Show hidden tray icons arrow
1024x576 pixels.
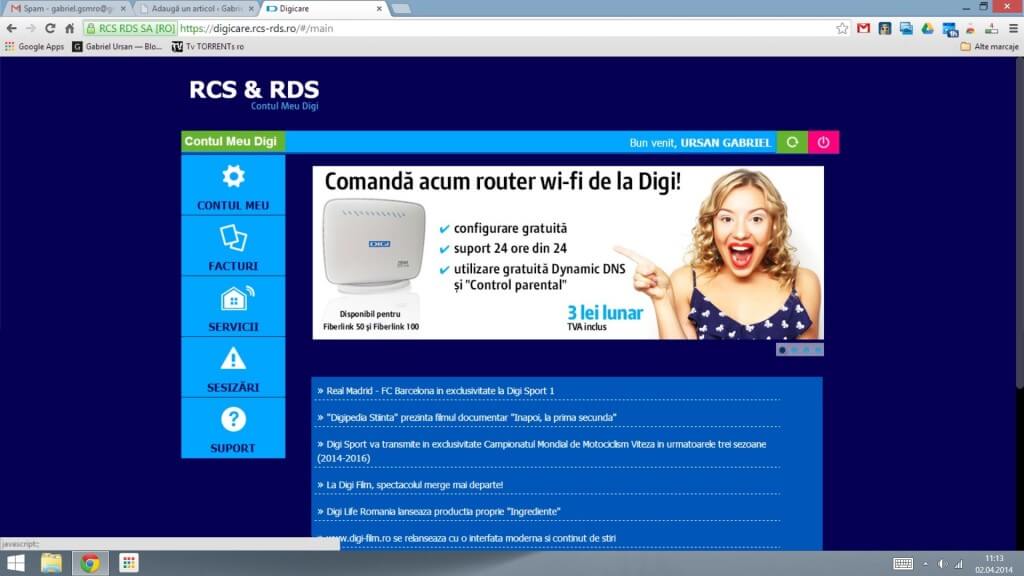(x=925, y=564)
